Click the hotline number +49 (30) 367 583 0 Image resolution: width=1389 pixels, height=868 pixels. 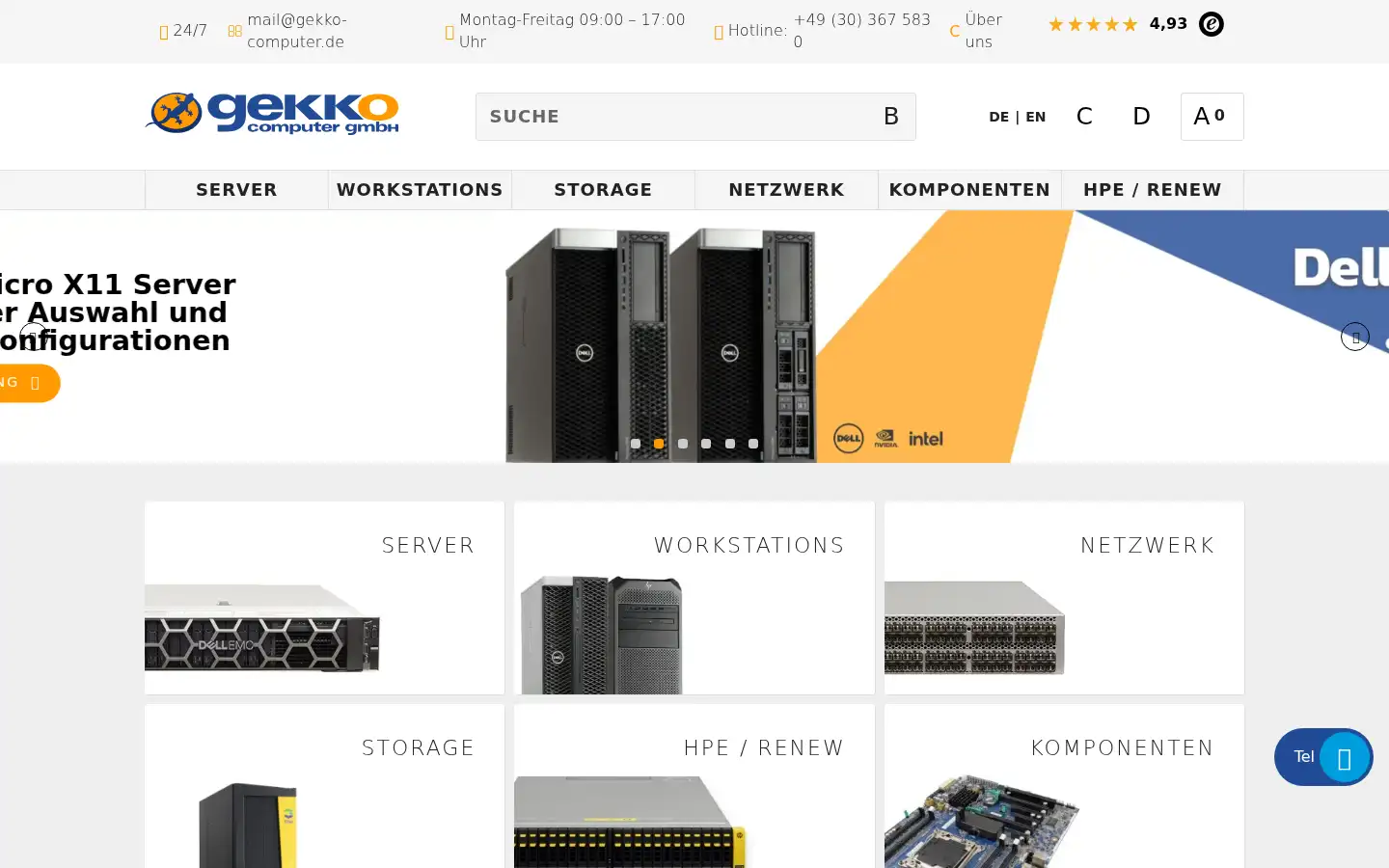pos(862,31)
